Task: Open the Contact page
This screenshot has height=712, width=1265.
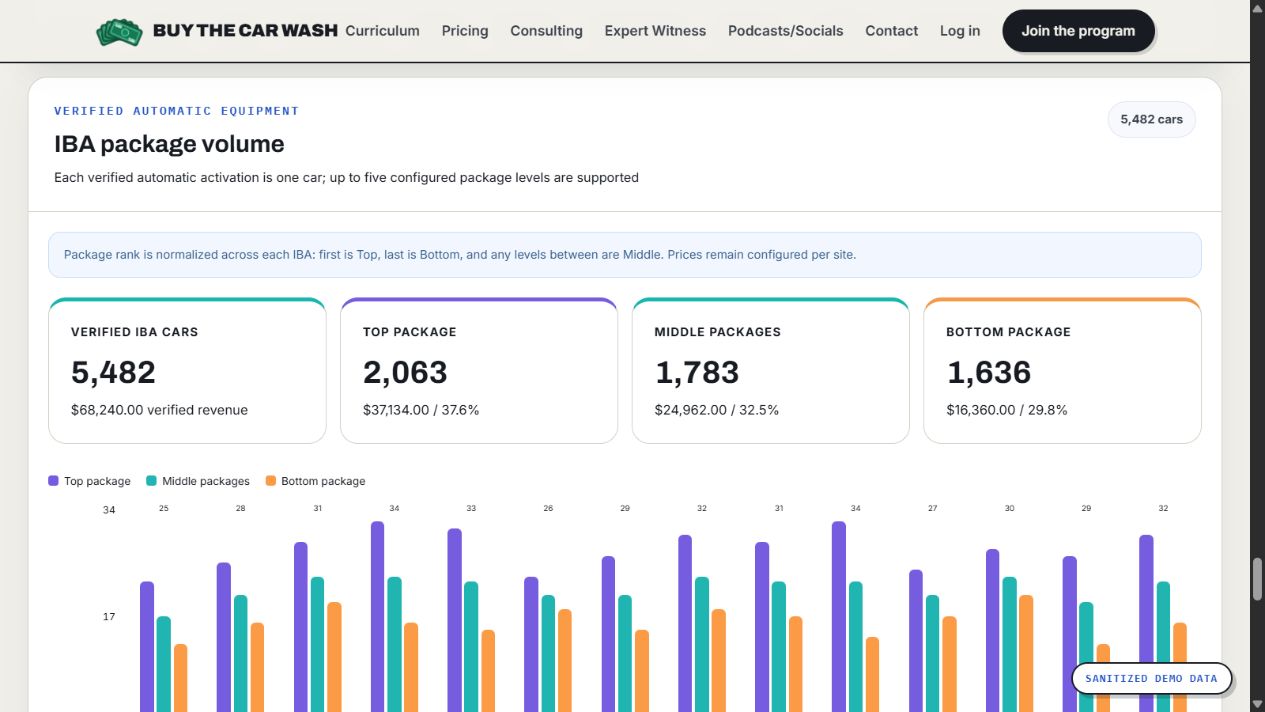Action: [x=891, y=31]
